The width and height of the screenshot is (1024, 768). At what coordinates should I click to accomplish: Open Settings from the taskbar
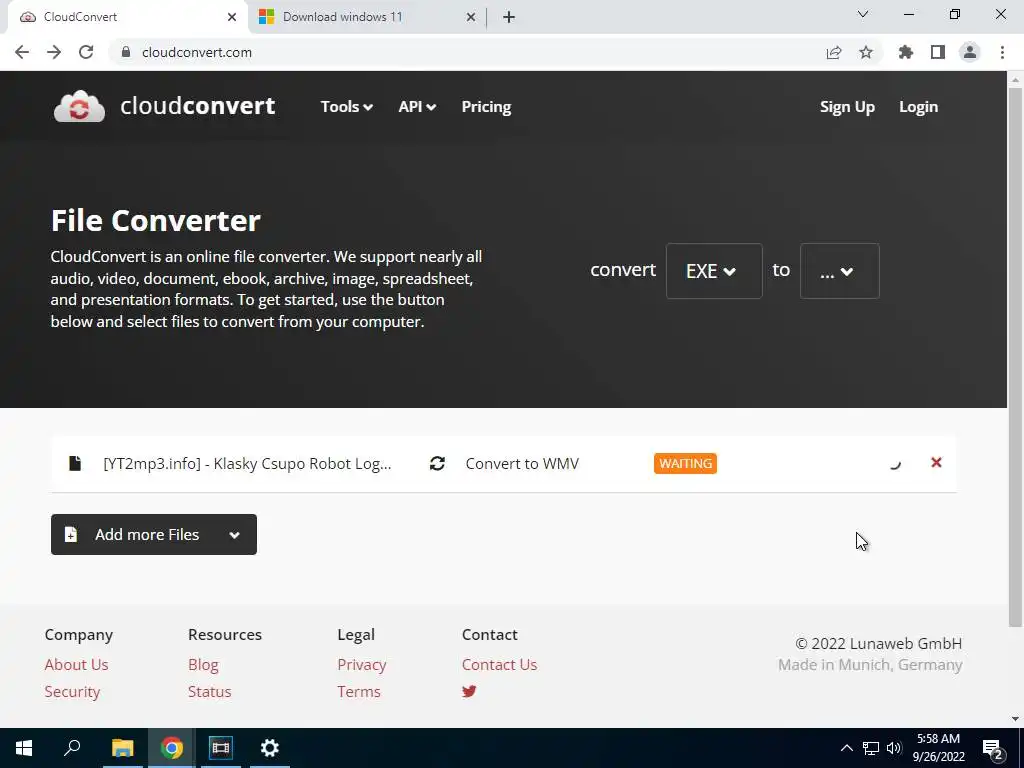[x=270, y=748]
